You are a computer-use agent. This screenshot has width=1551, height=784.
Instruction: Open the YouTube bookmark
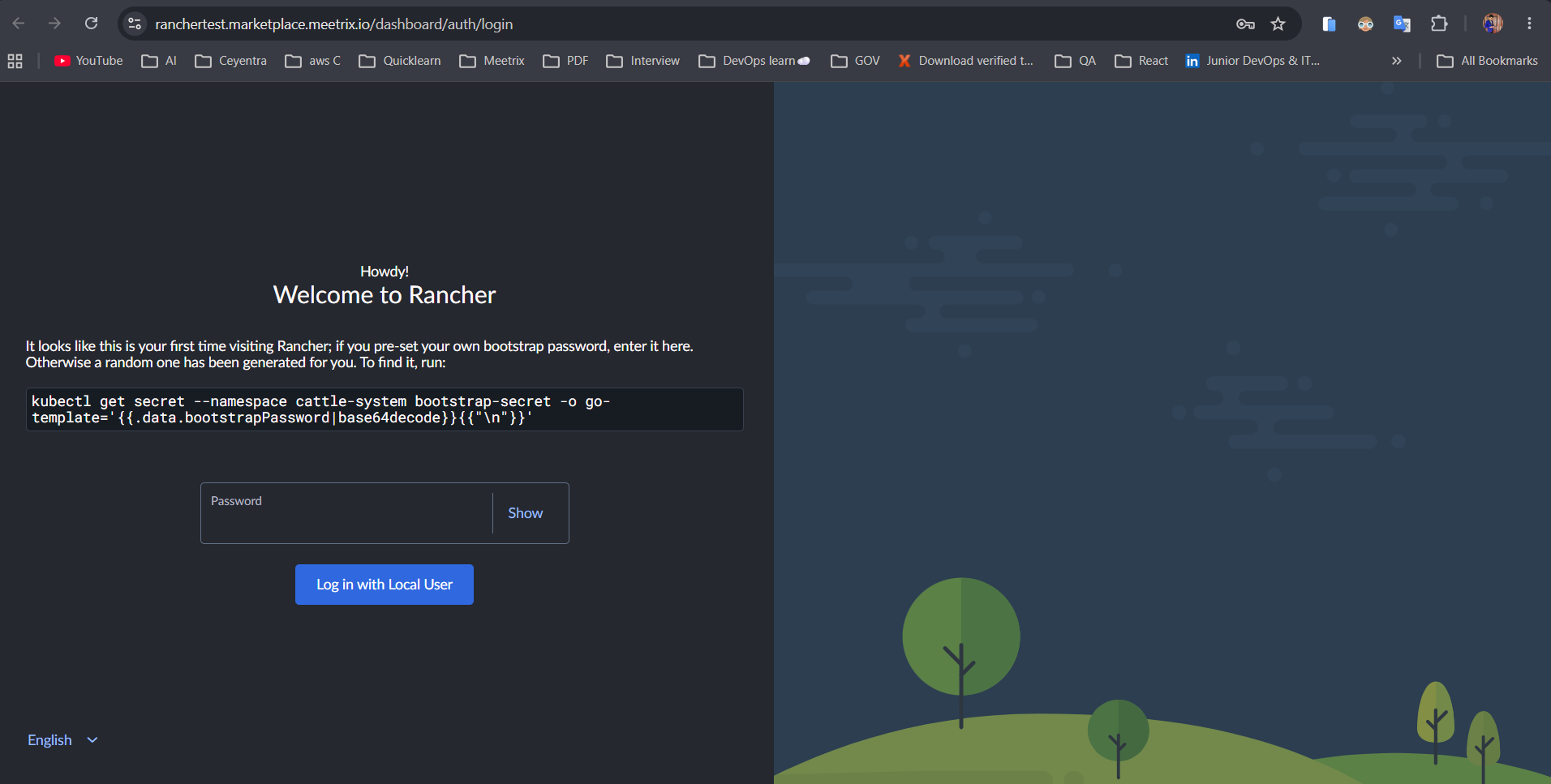tap(88, 61)
